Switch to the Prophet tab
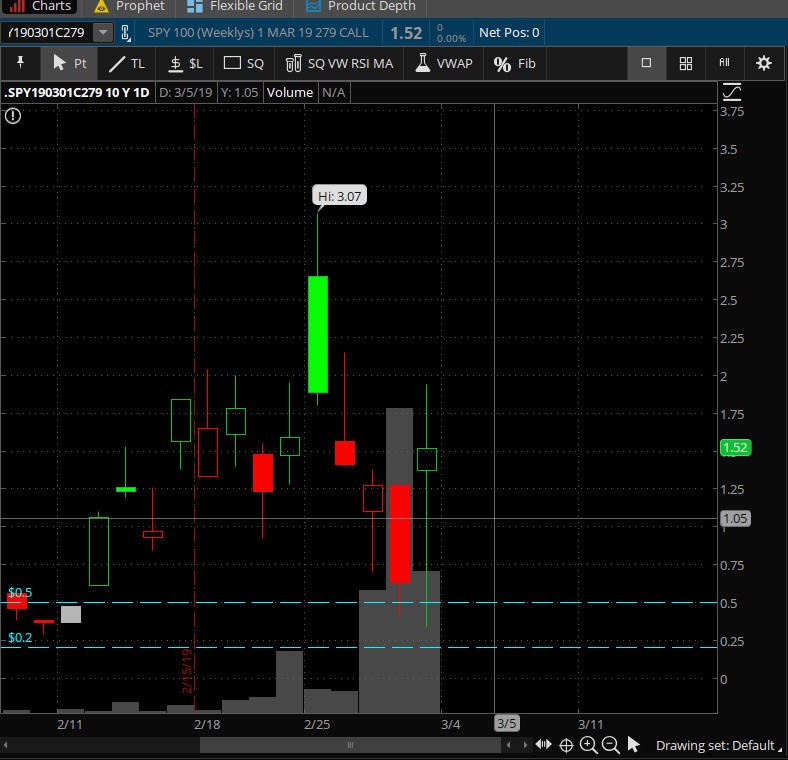Image resolution: width=788 pixels, height=760 pixels. [130, 6]
